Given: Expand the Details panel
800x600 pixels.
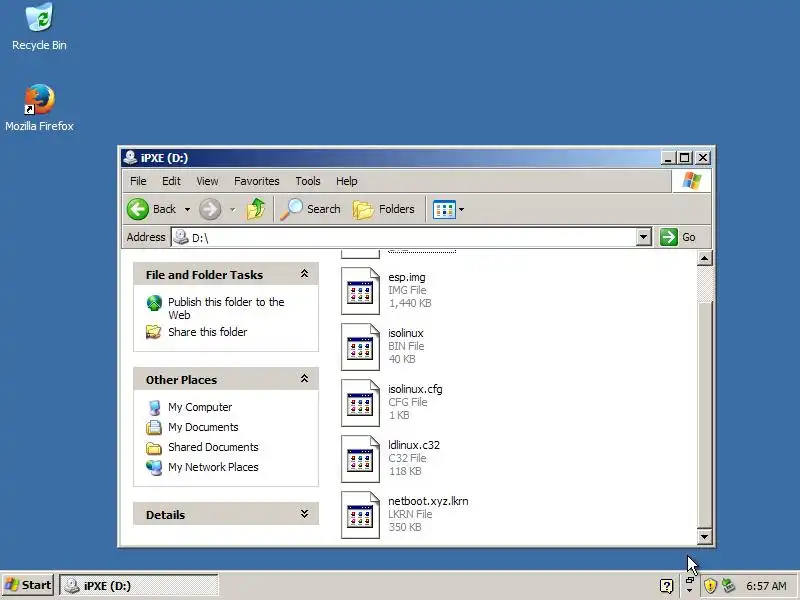Looking at the screenshot, I should (304, 514).
